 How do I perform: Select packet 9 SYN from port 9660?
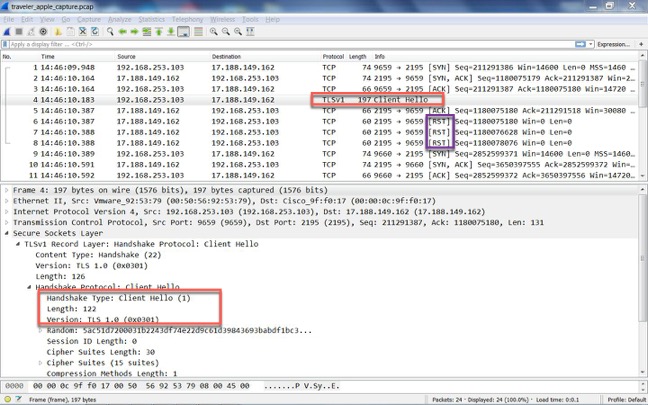click(319, 153)
